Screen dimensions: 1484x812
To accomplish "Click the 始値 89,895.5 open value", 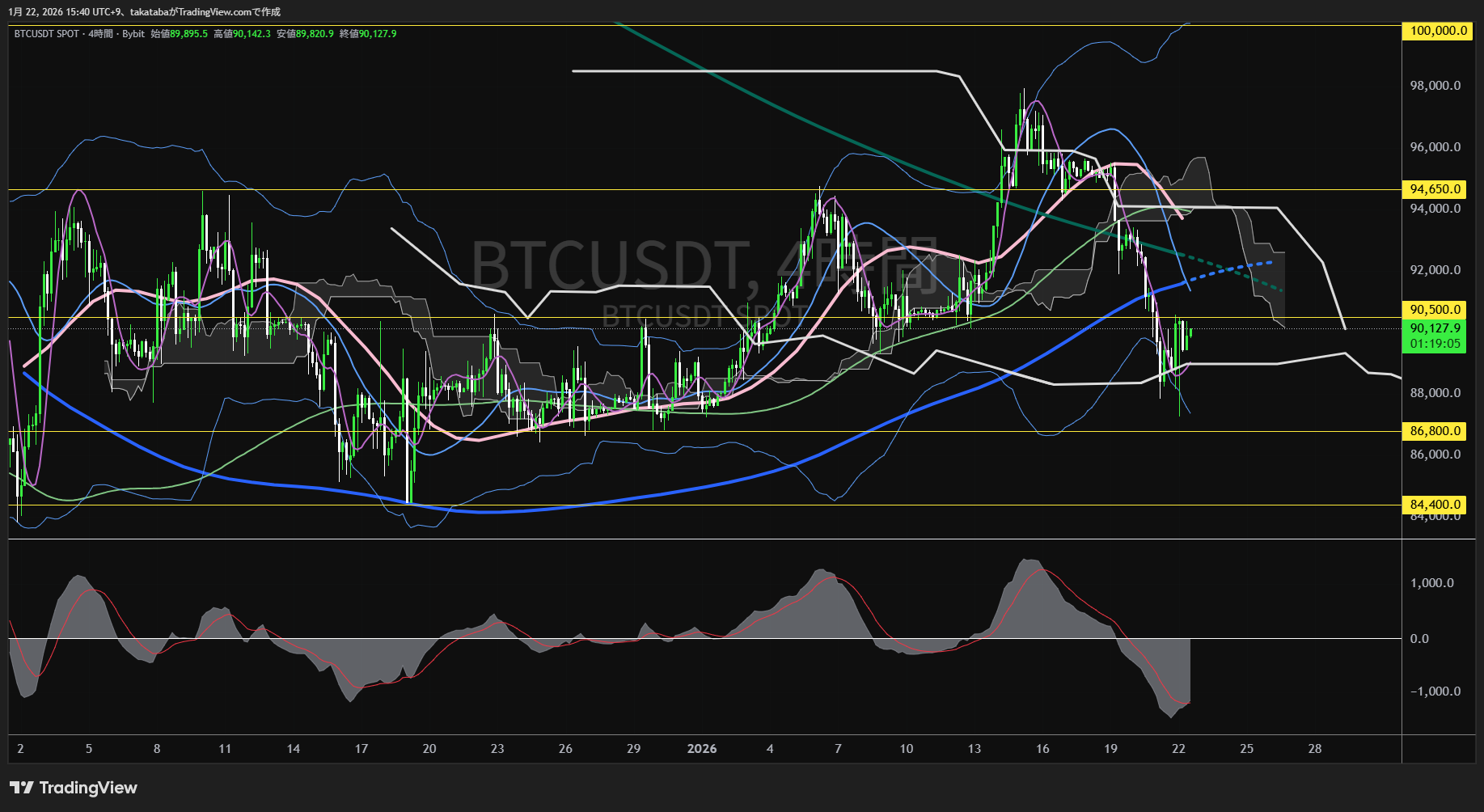I will pos(180,34).
